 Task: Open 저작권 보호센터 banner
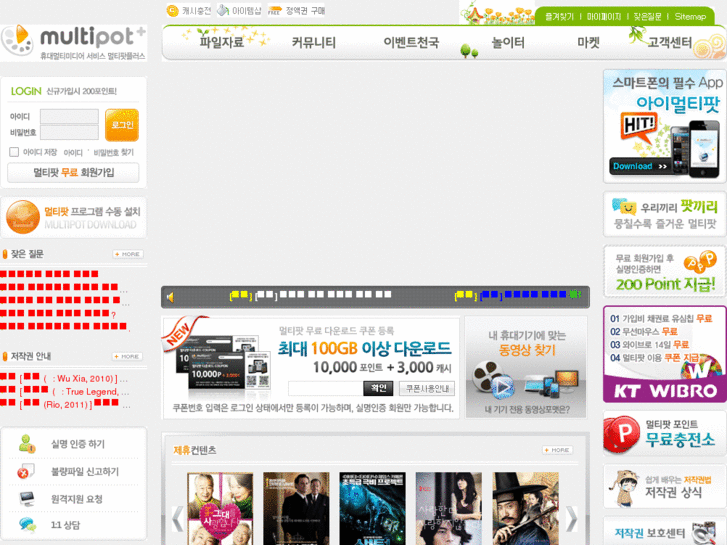(x=664, y=532)
